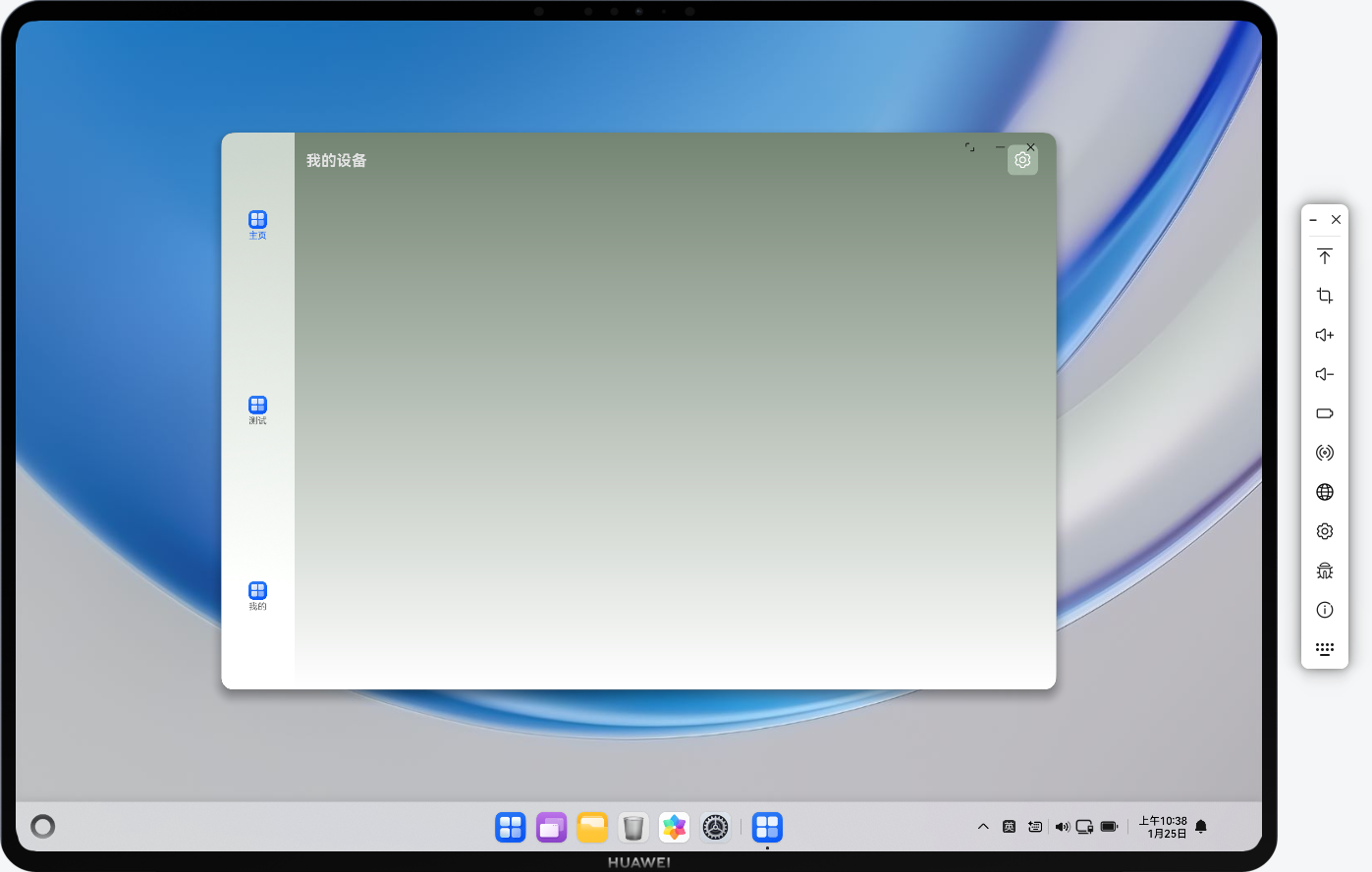Expand the system tray hidden icons chevron
Screen dimensions: 1372x872
pyautogui.click(x=983, y=827)
